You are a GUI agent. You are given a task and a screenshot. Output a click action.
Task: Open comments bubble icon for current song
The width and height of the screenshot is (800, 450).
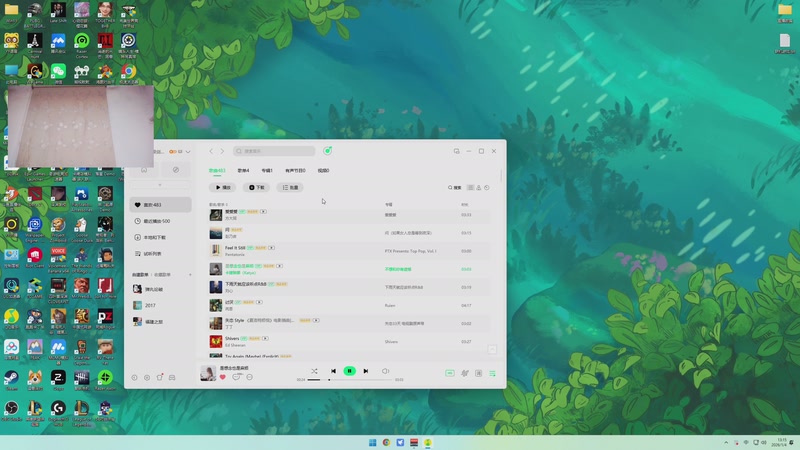[236, 377]
